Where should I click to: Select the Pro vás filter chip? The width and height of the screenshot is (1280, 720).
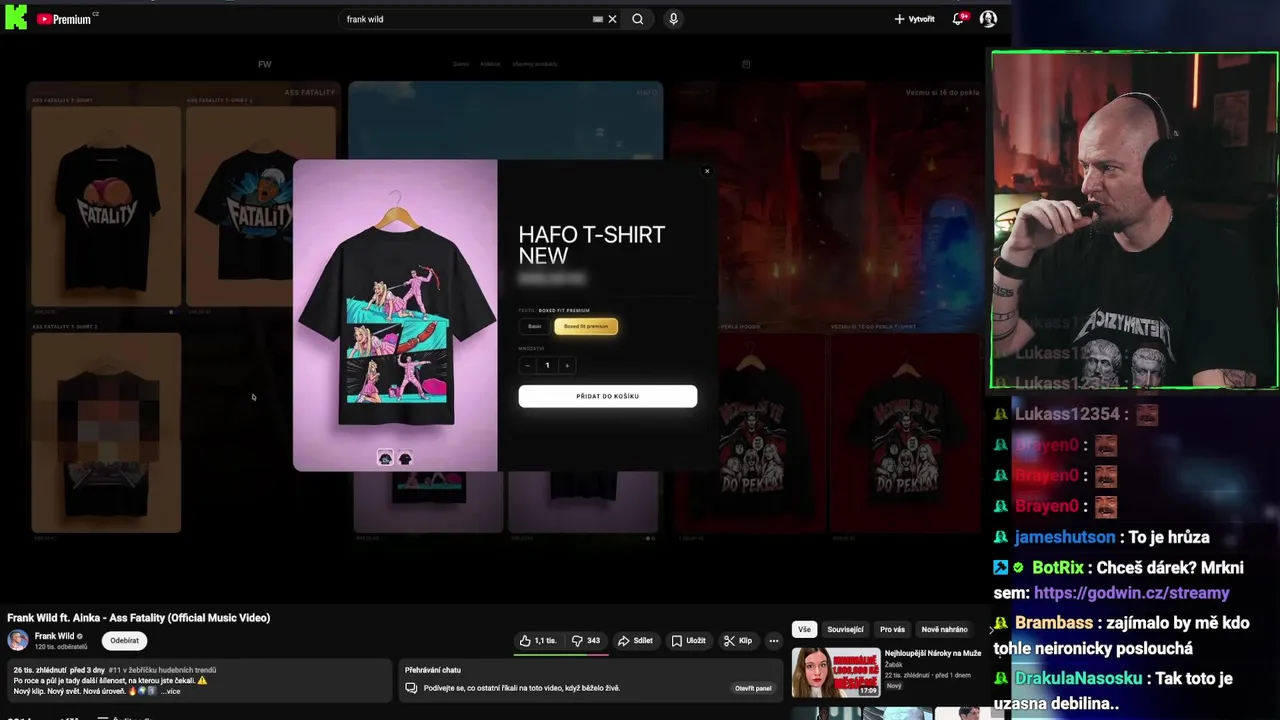click(892, 629)
